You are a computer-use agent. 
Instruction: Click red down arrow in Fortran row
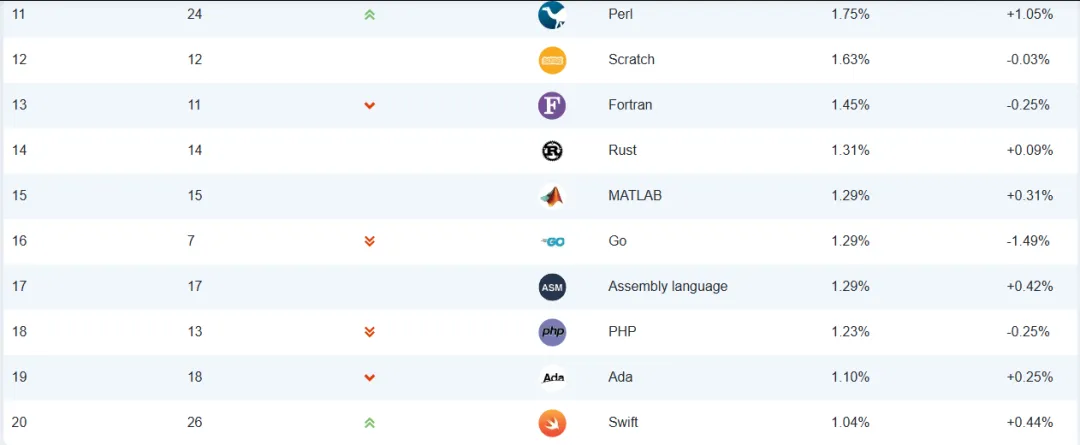click(369, 105)
